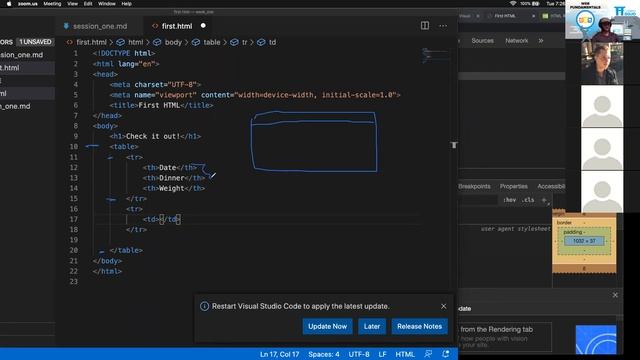Open the Meeting menu

(x=52, y=4)
